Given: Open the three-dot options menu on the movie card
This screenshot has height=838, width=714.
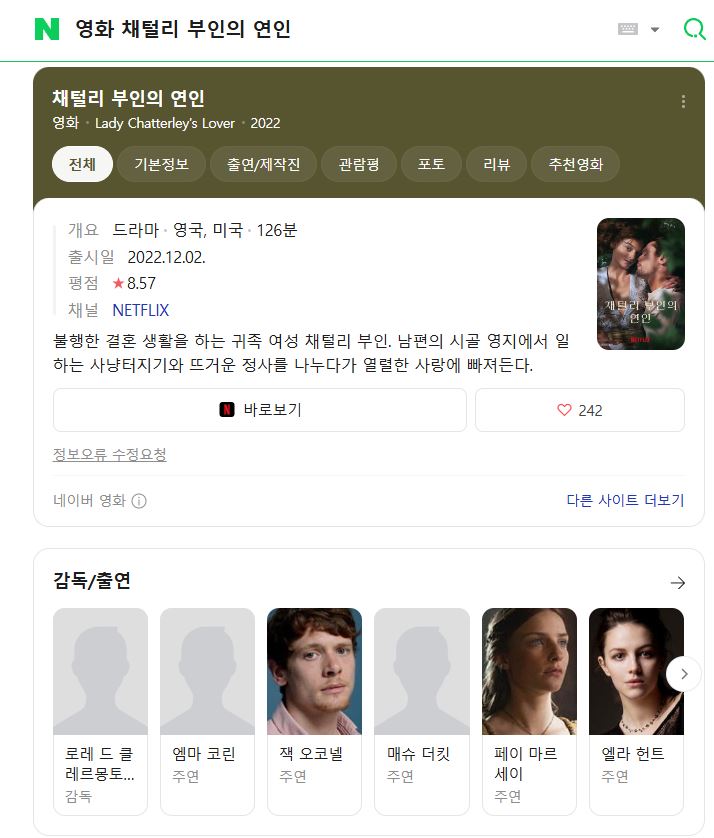Looking at the screenshot, I should [x=684, y=102].
